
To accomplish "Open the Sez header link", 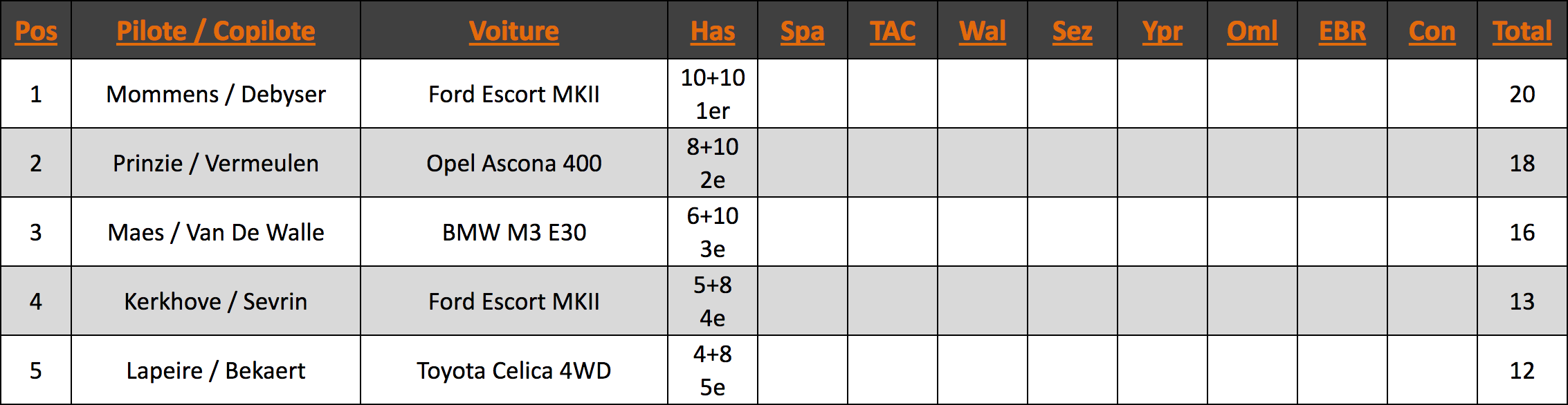I will (1073, 31).
